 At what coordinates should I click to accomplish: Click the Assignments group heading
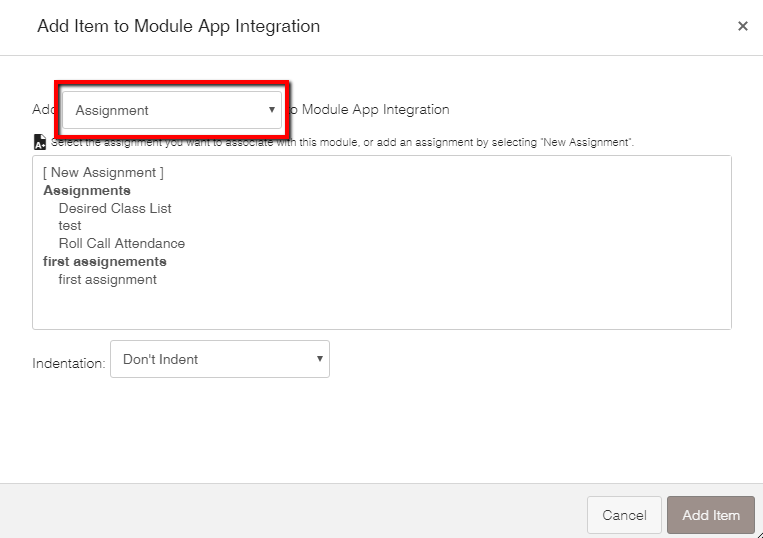point(87,190)
